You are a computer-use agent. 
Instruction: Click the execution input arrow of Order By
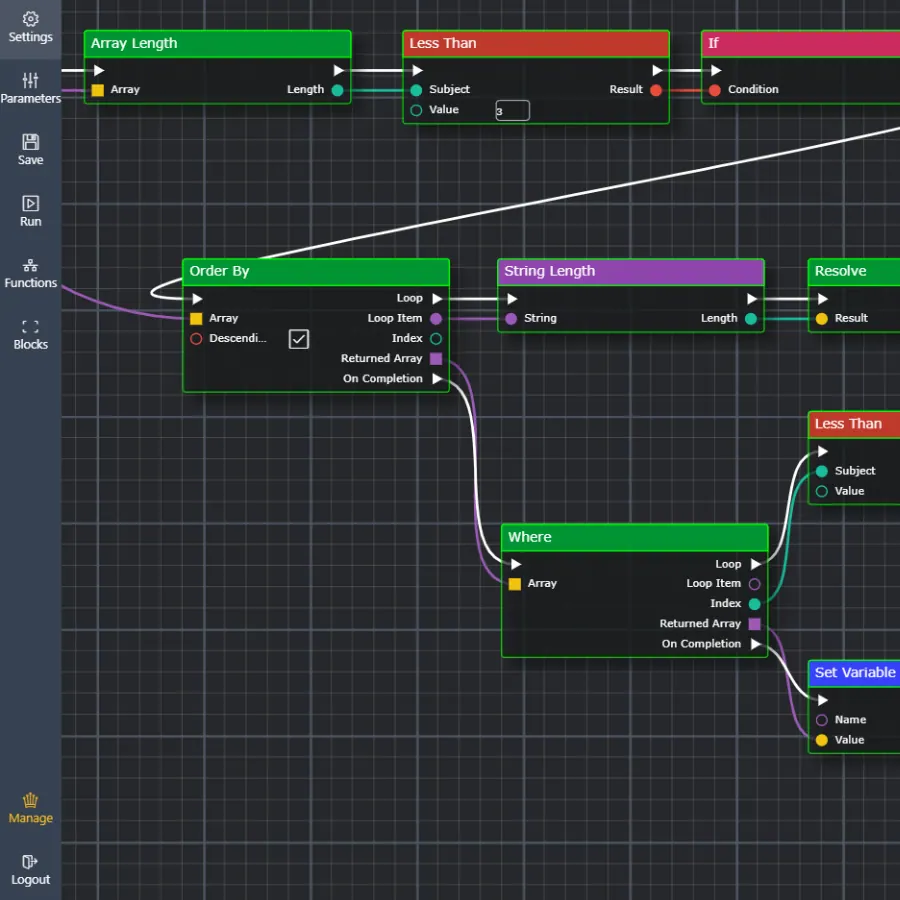pyautogui.click(x=197, y=298)
